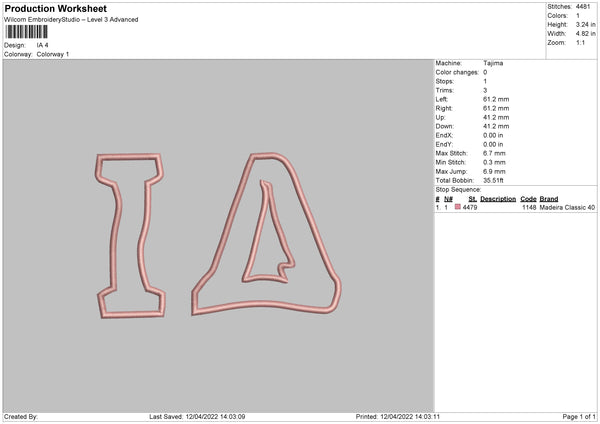Select the Madeira Classic 40 brand entry
The image size is (600, 424).
[567, 208]
